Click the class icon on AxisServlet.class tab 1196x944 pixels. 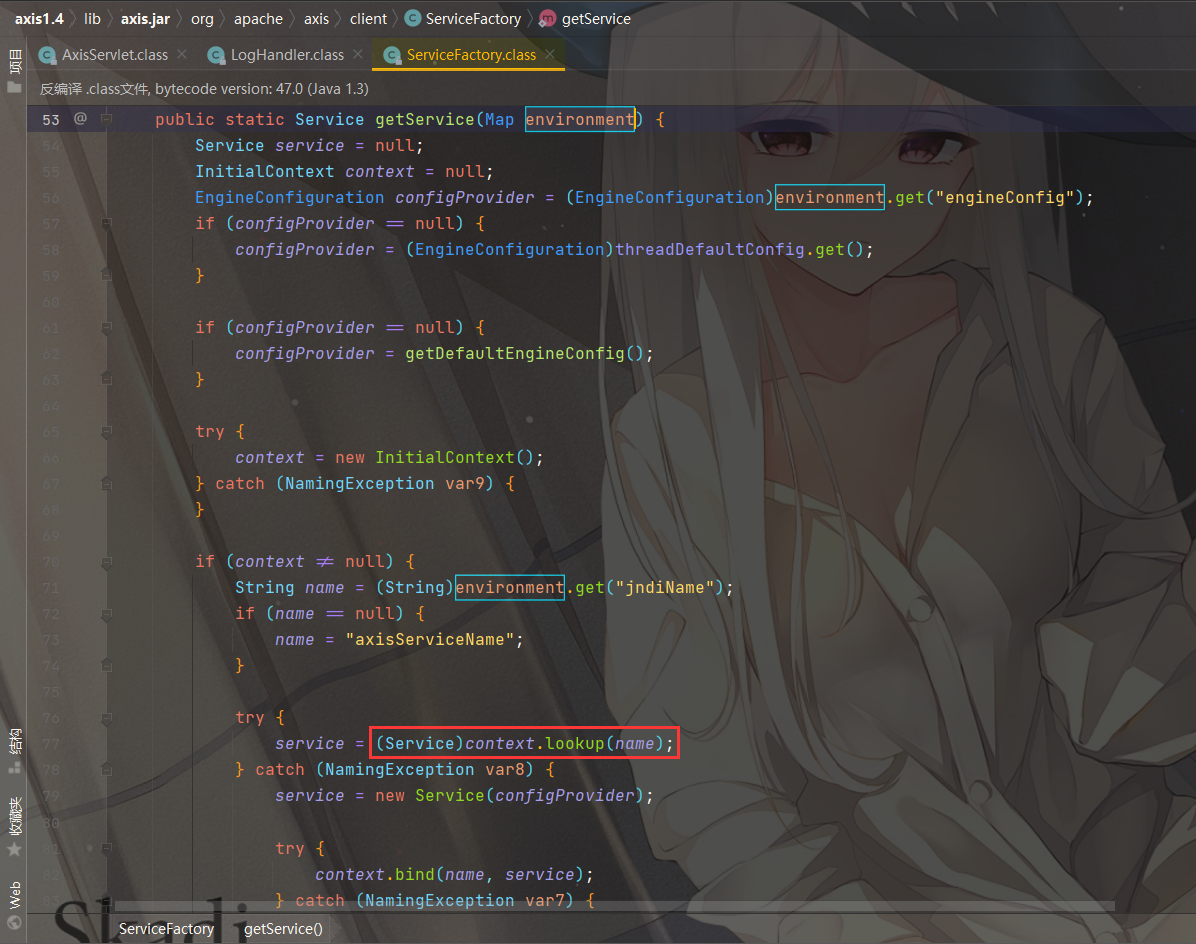pos(47,55)
